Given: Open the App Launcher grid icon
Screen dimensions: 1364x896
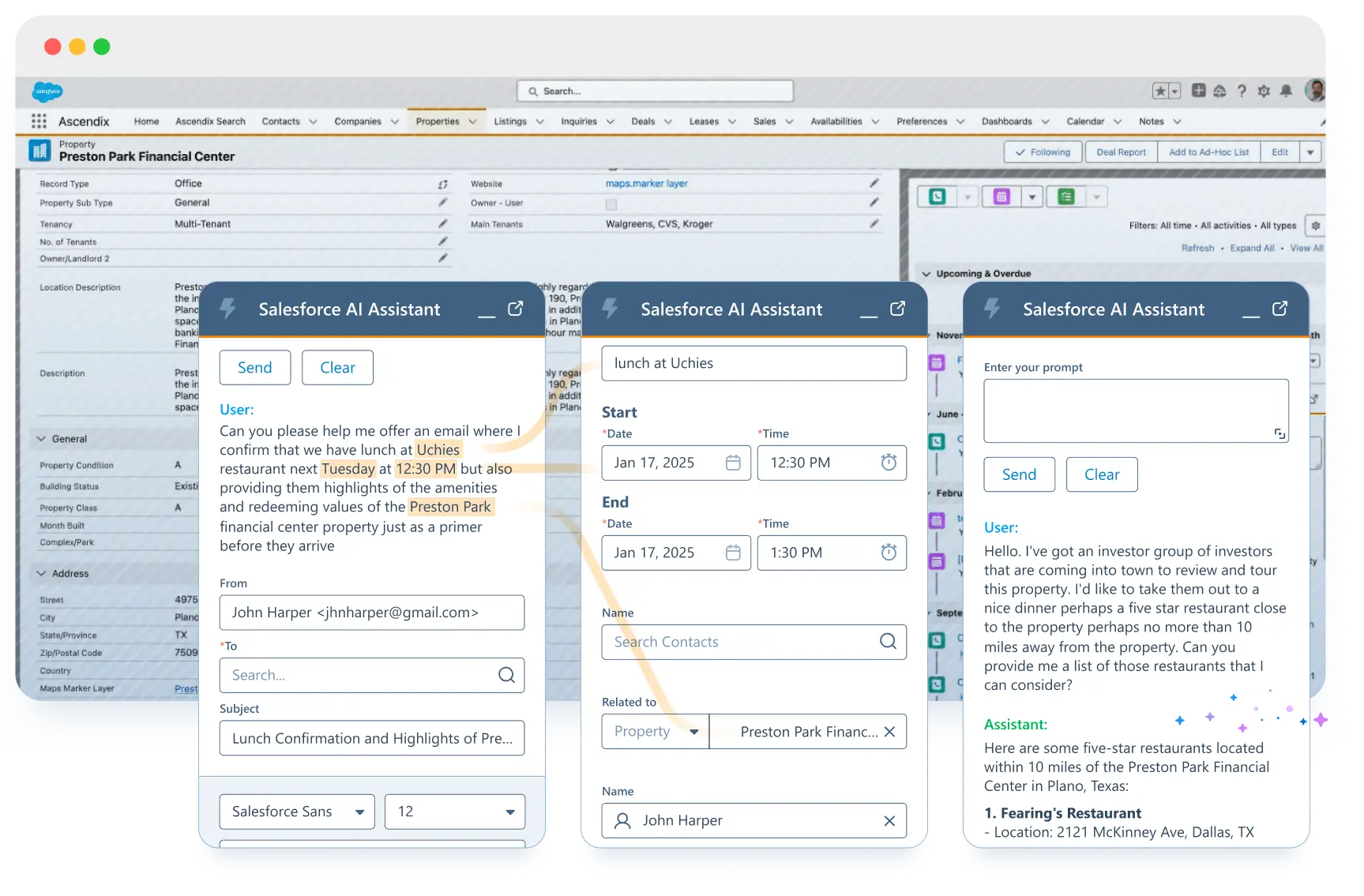Looking at the screenshot, I should click(x=39, y=121).
